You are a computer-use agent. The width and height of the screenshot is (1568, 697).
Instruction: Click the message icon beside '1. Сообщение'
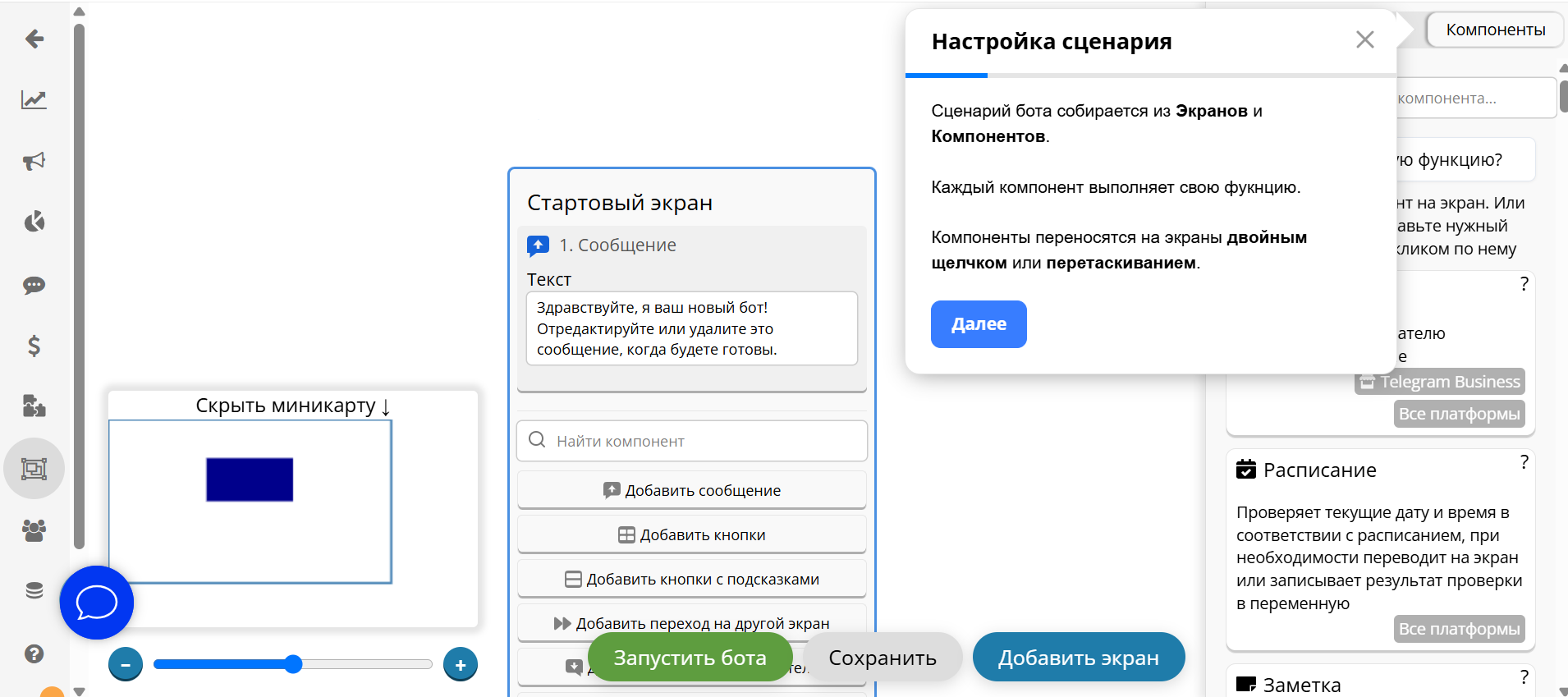(538, 245)
